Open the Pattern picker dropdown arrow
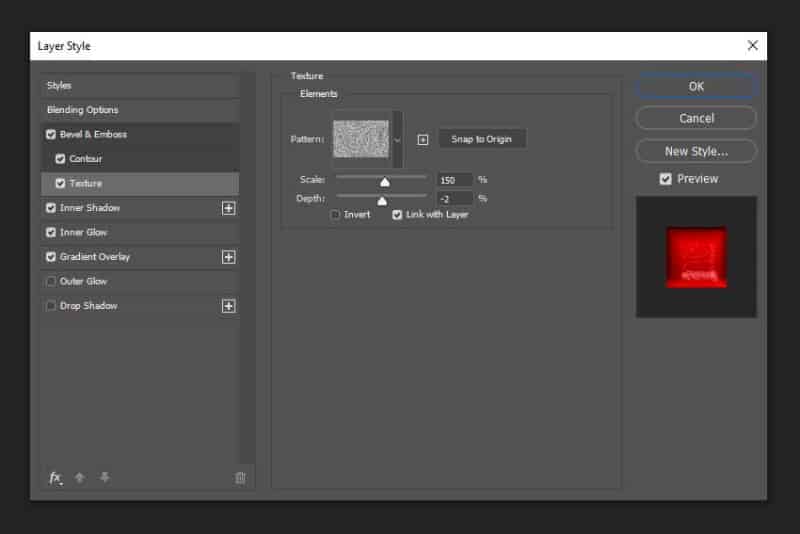Screen dimensions: 800x534 pyautogui.click(x=397, y=140)
